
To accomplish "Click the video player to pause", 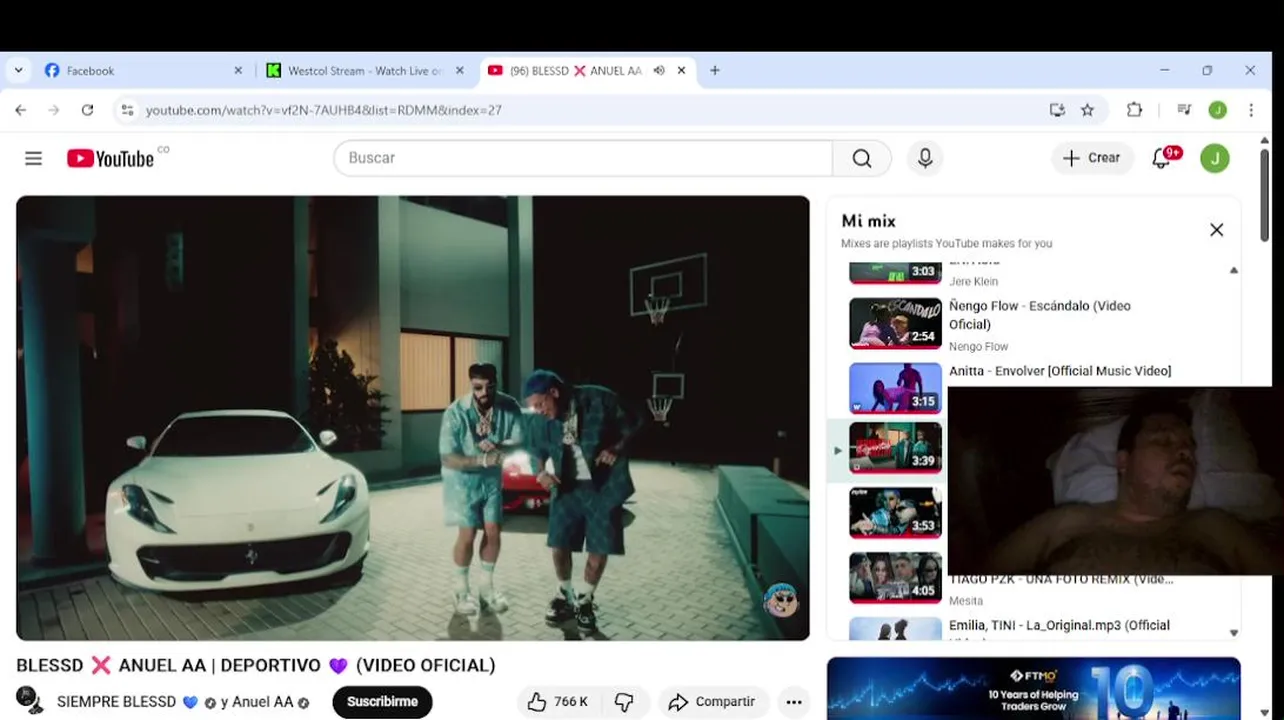I will click(x=412, y=418).
